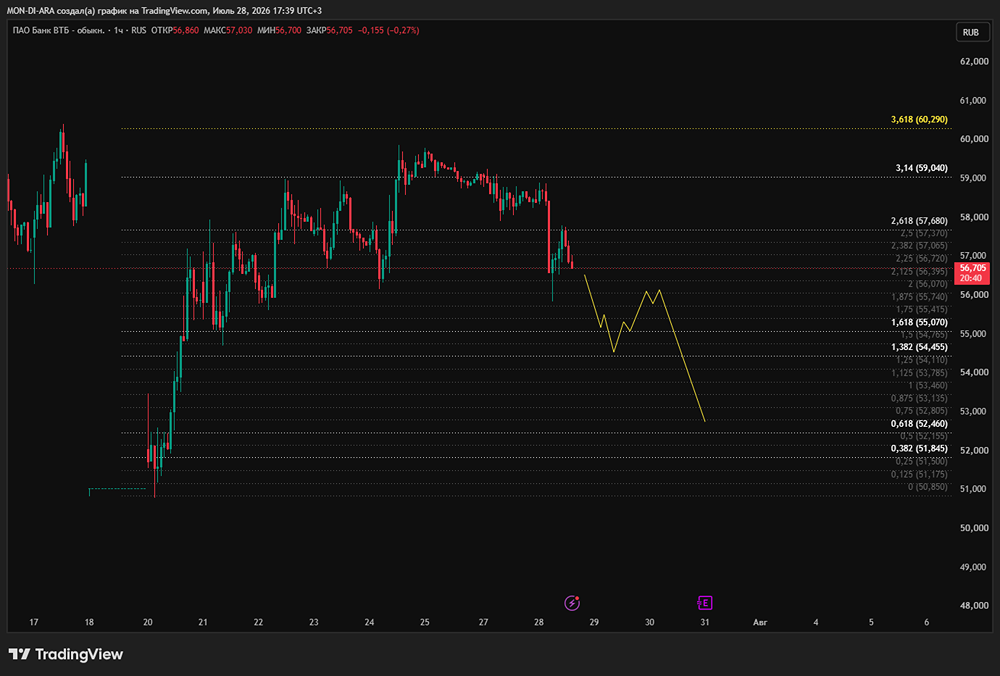Select the RUB currency button
The width and height of the screenshot is (1000, 676).
[971, 32]
